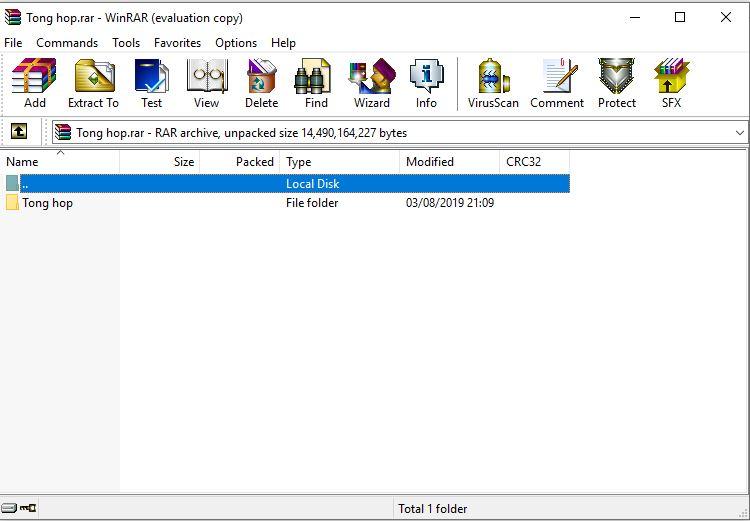Click the WinRAR icon in title bar
Screen dimensions: 750x521
[13, 18]
